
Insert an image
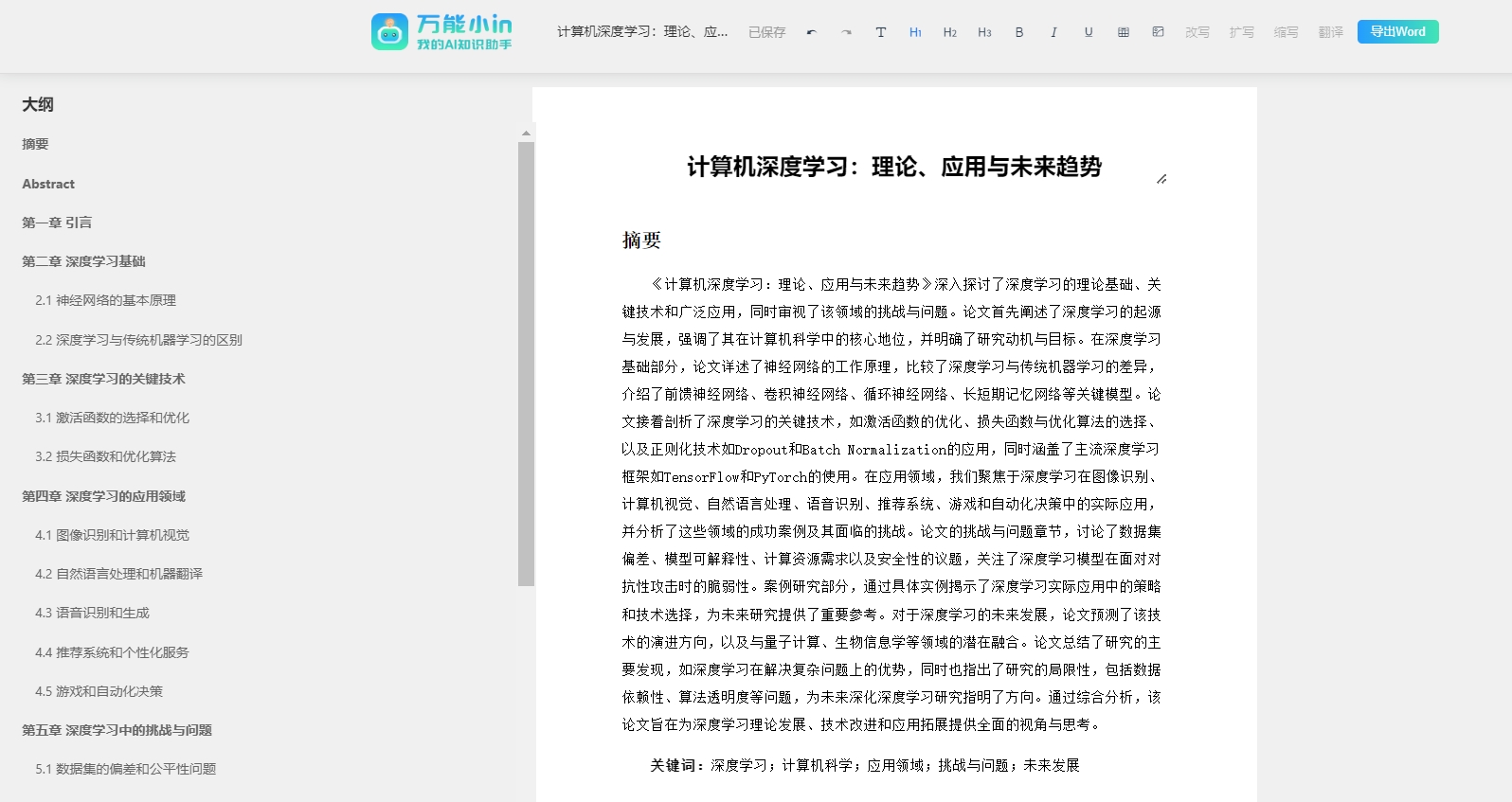pos(1158,32)
